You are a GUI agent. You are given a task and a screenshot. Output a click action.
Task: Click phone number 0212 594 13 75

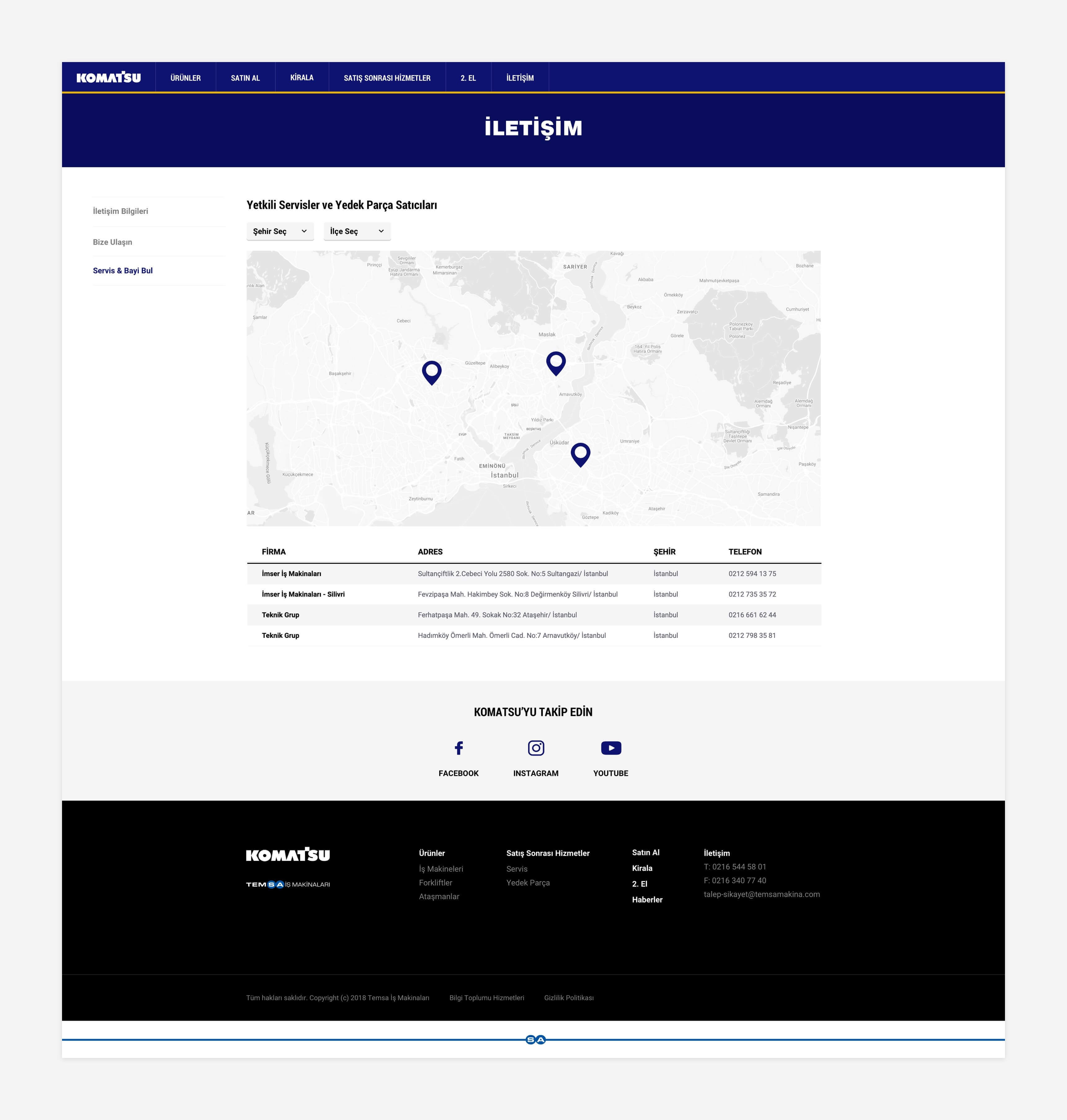coord(752,573)
